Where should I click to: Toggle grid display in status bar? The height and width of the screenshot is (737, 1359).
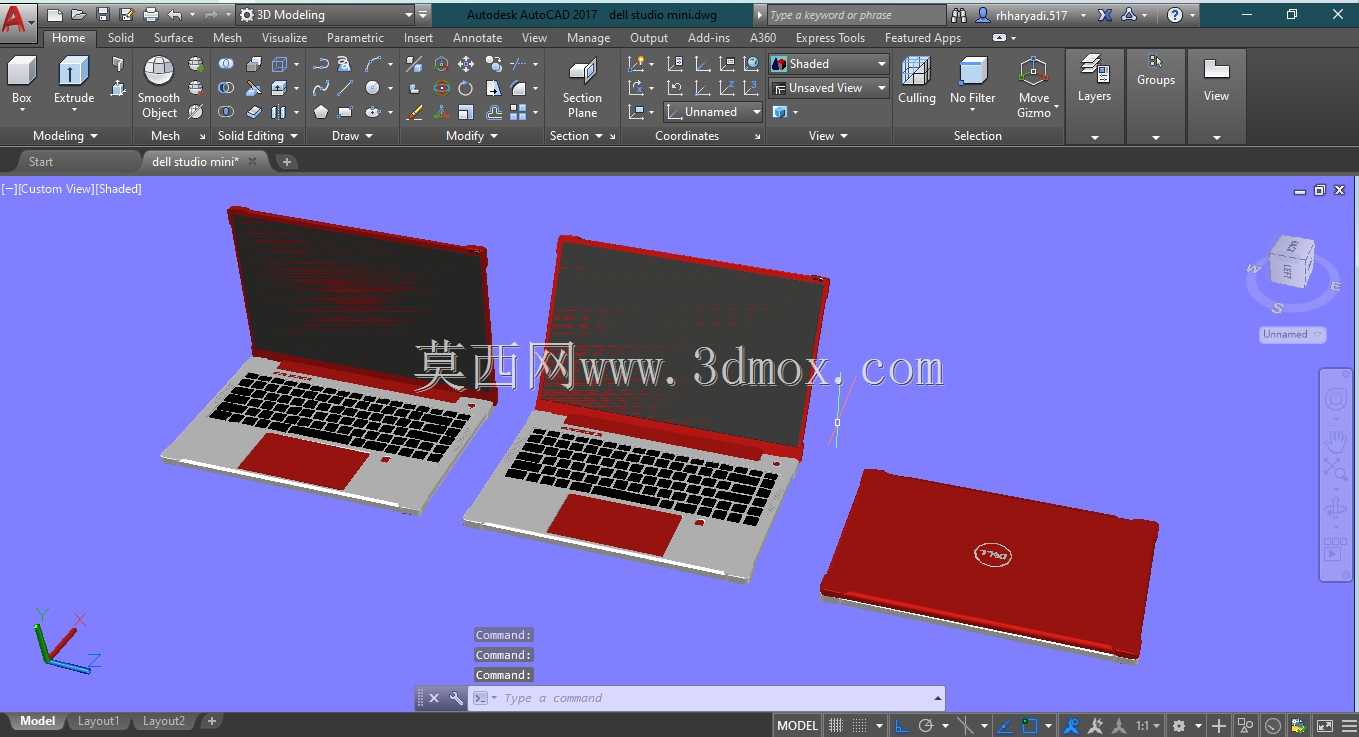(836, 726)
